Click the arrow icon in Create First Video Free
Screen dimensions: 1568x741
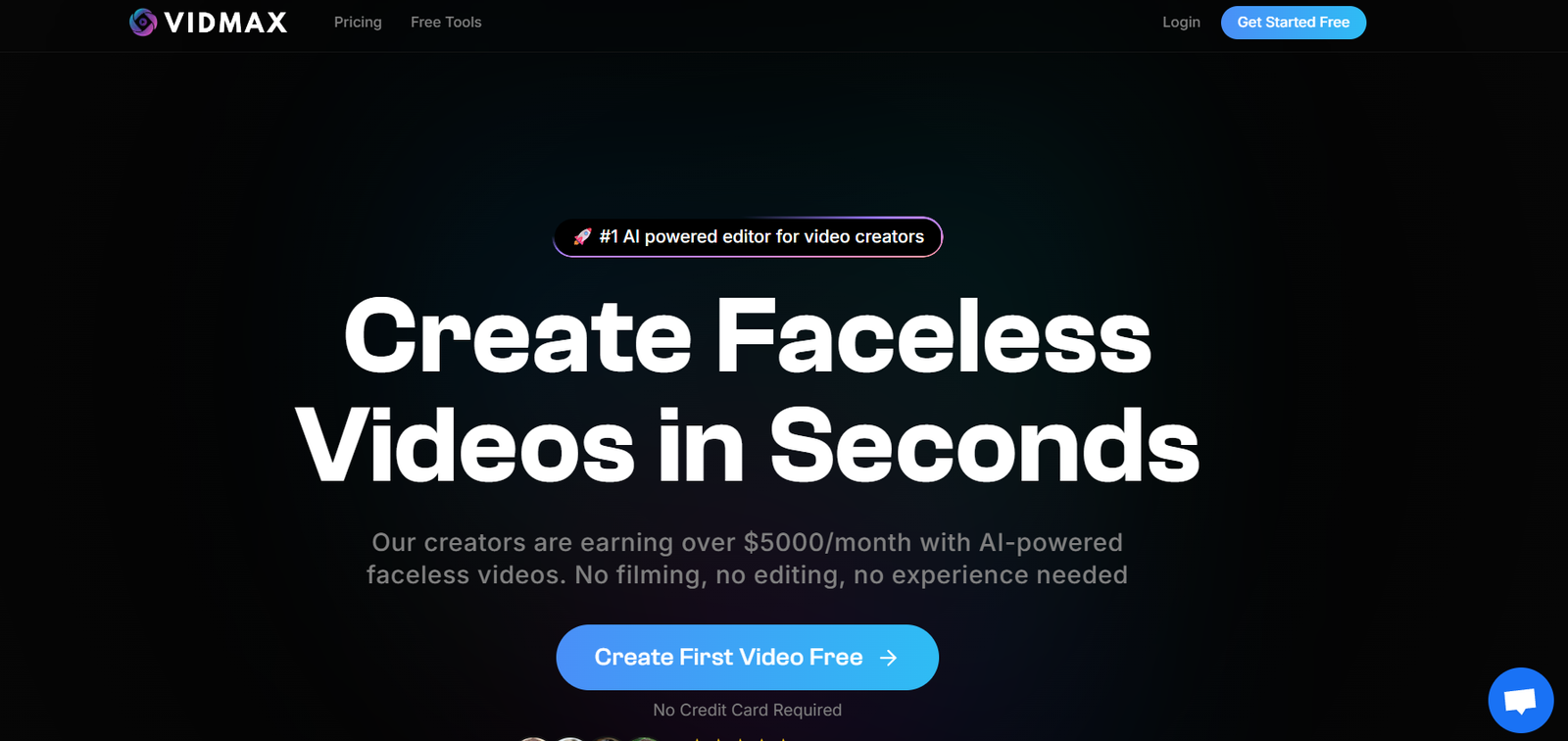(888, 658)
